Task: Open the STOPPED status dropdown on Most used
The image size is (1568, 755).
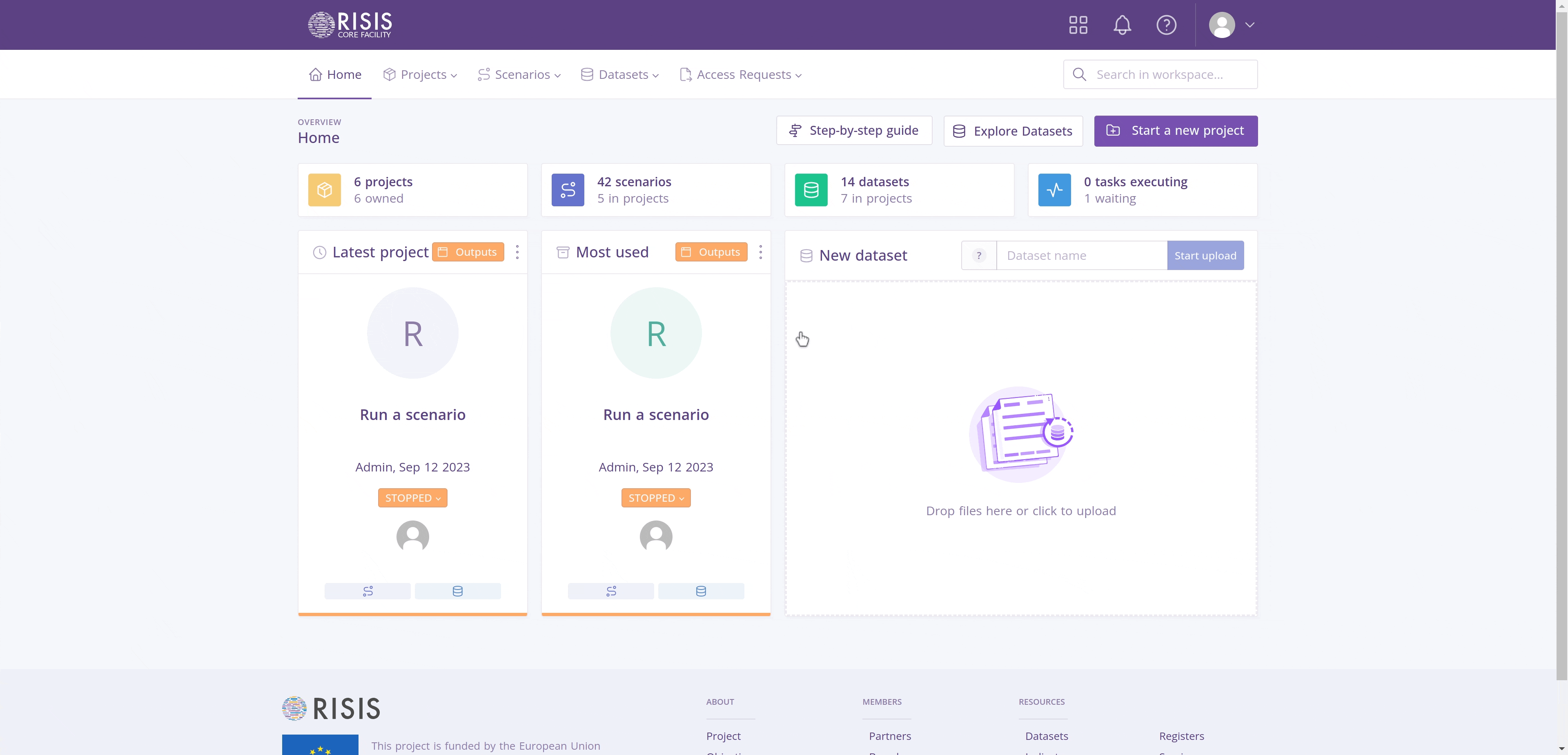Action: point(655,498)
